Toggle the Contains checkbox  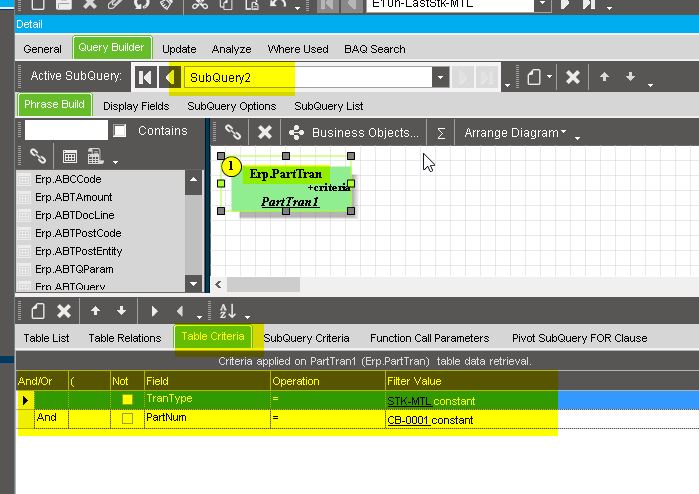(119, 131)
